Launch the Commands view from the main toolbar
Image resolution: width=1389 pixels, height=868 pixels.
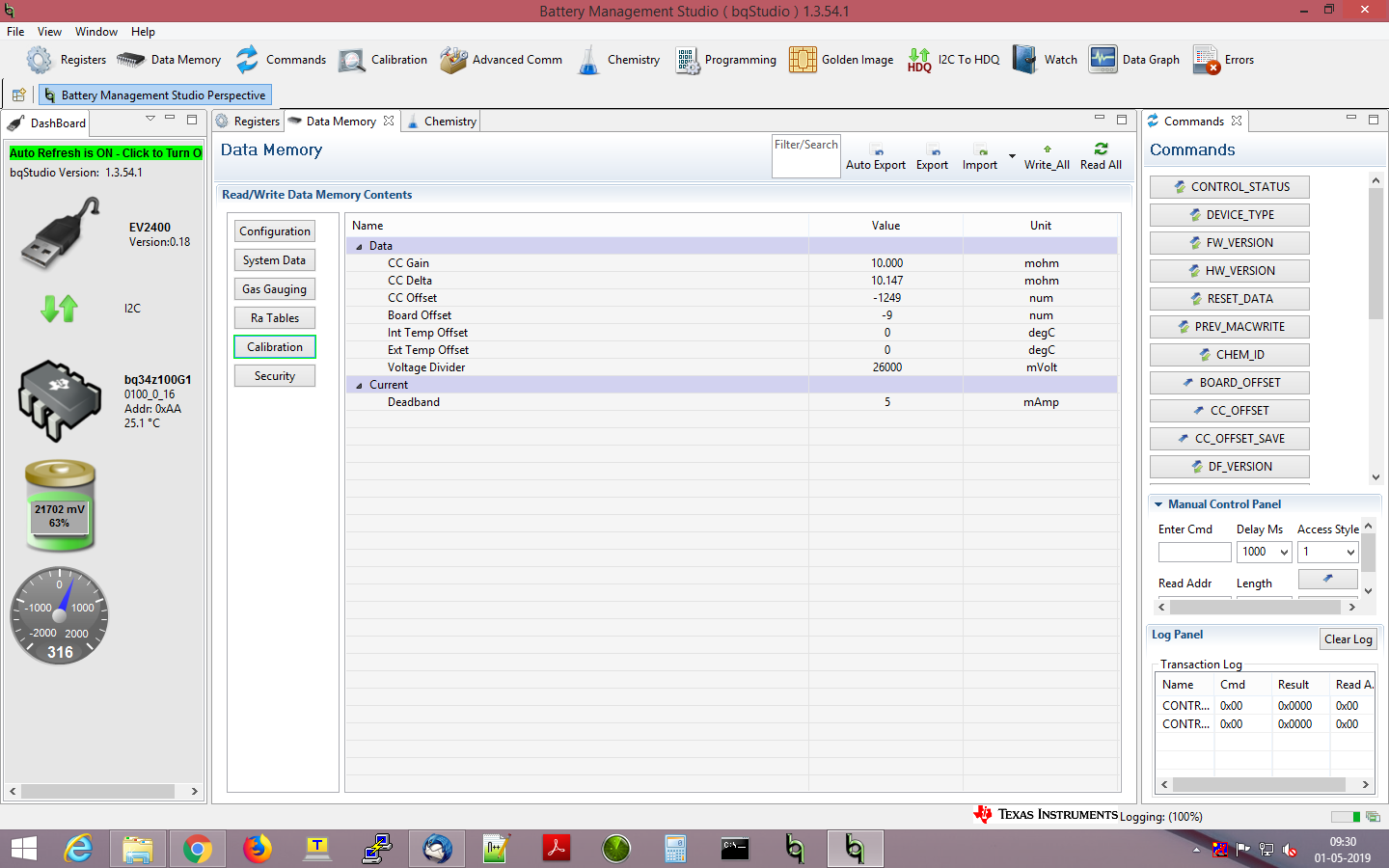point(282,60)
